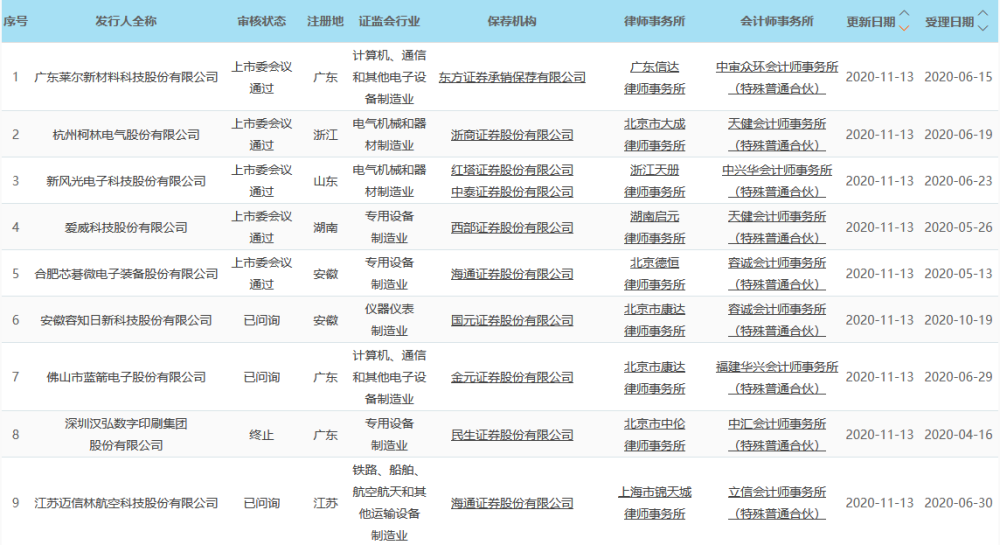
Task: Open 天健会计师事务所 link in the 杭州柯林电气 row
Action: click(777, 135)
